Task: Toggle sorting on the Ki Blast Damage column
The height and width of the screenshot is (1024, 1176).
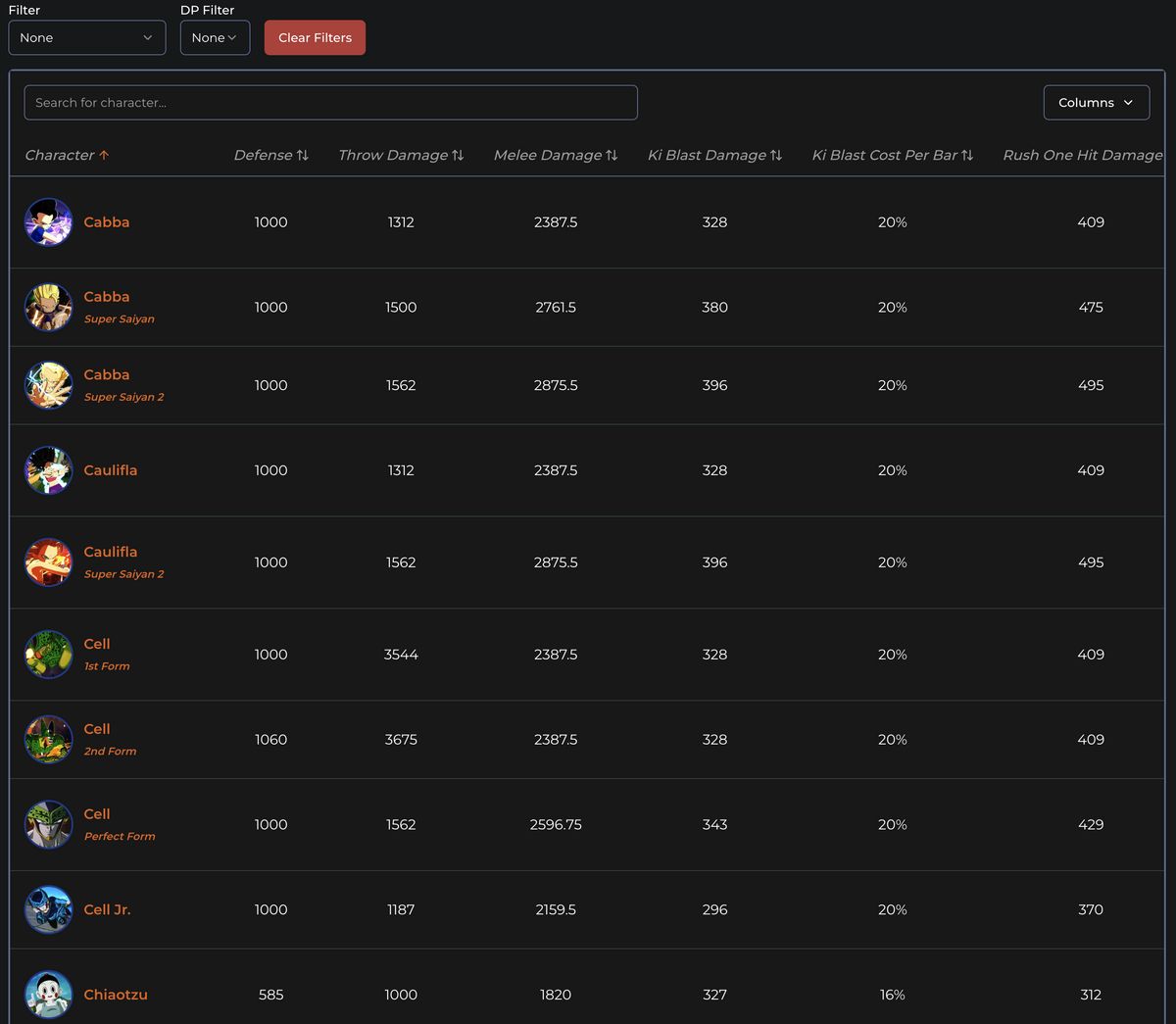Action: [715, 155]
